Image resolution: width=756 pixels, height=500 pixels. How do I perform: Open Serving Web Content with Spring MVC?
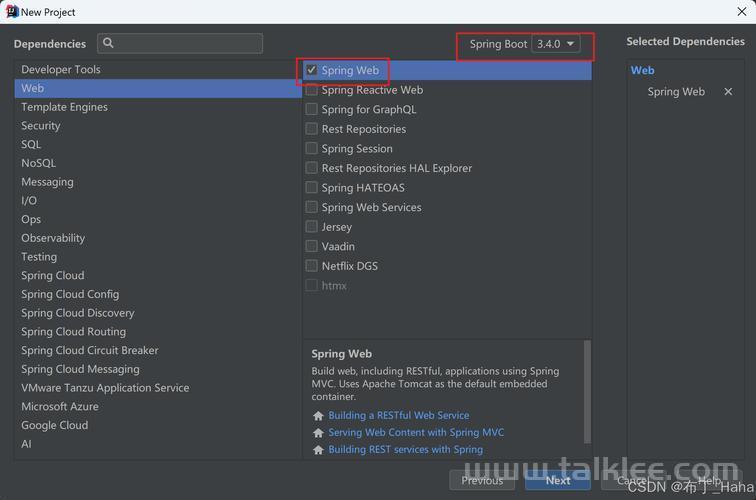pos(416,432)
